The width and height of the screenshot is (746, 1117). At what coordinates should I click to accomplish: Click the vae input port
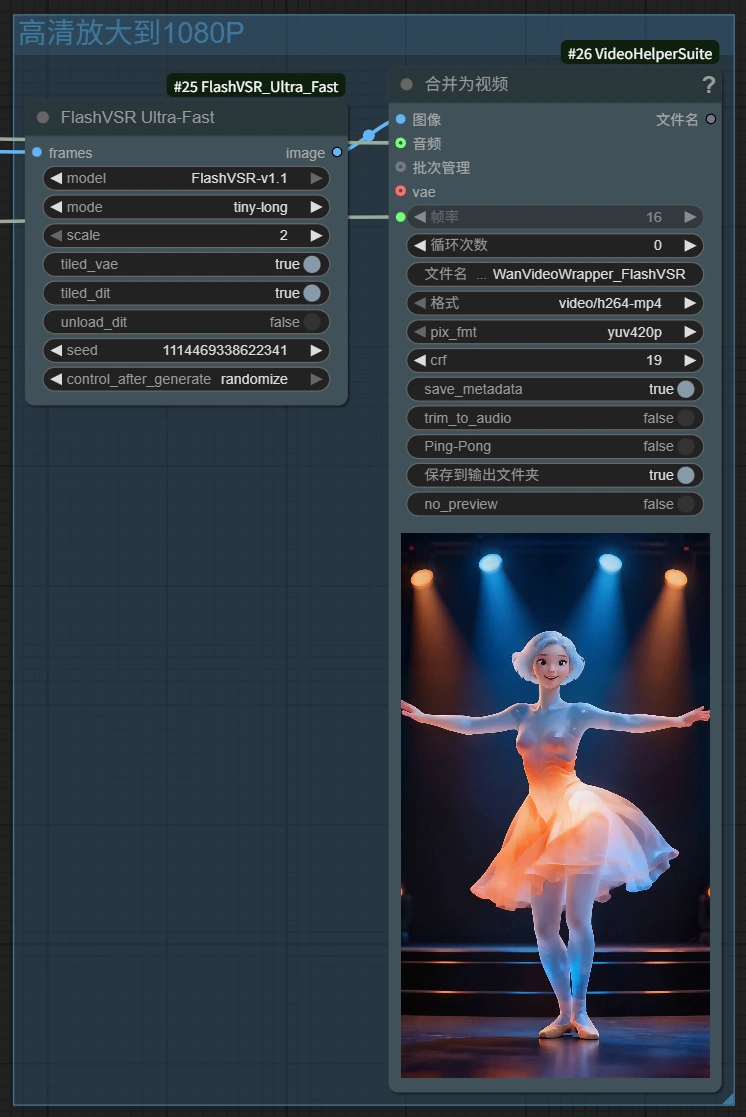[x=401, y=191]
